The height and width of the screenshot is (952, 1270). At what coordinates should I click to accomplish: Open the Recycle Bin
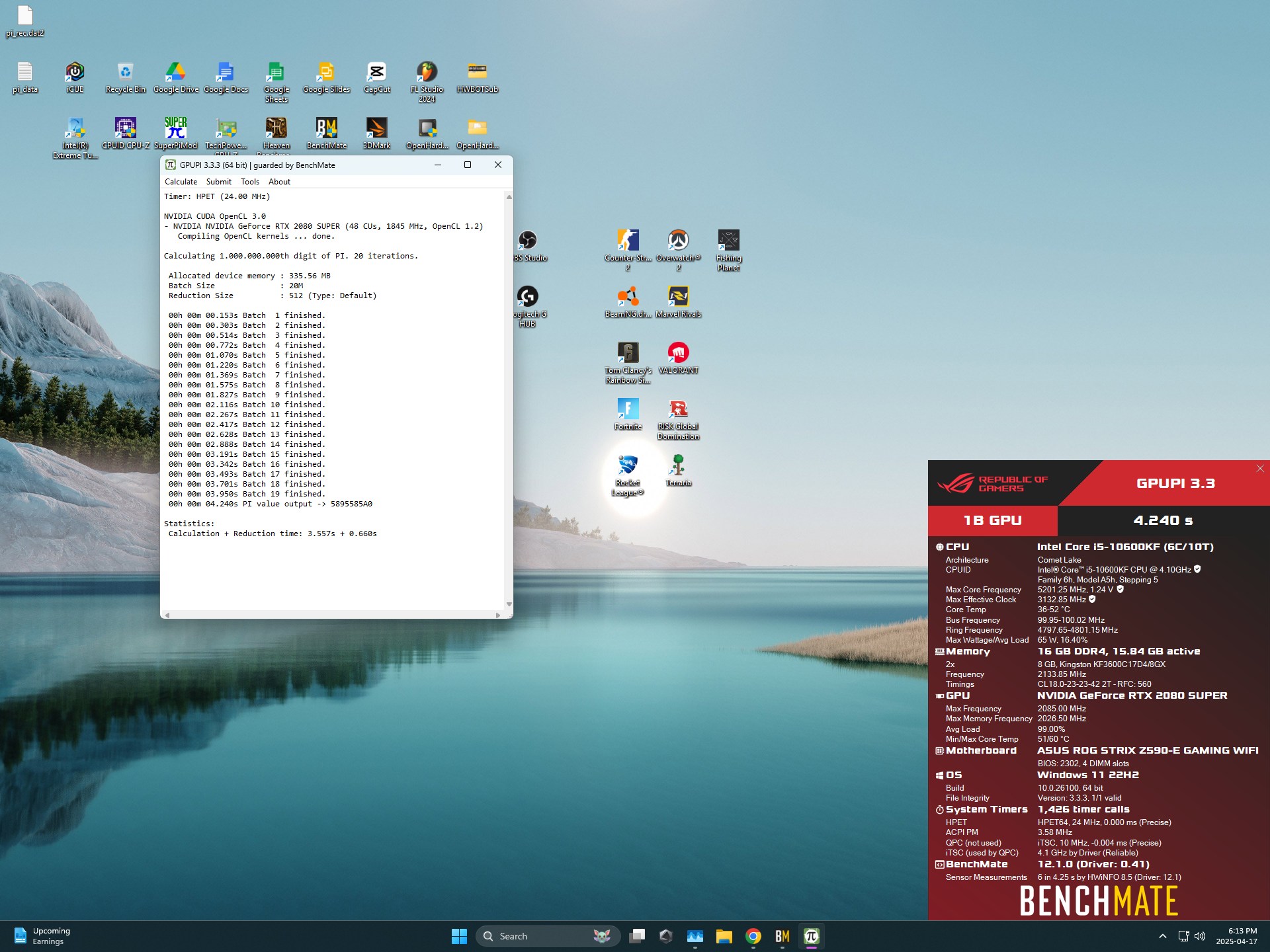pos(125,77)
